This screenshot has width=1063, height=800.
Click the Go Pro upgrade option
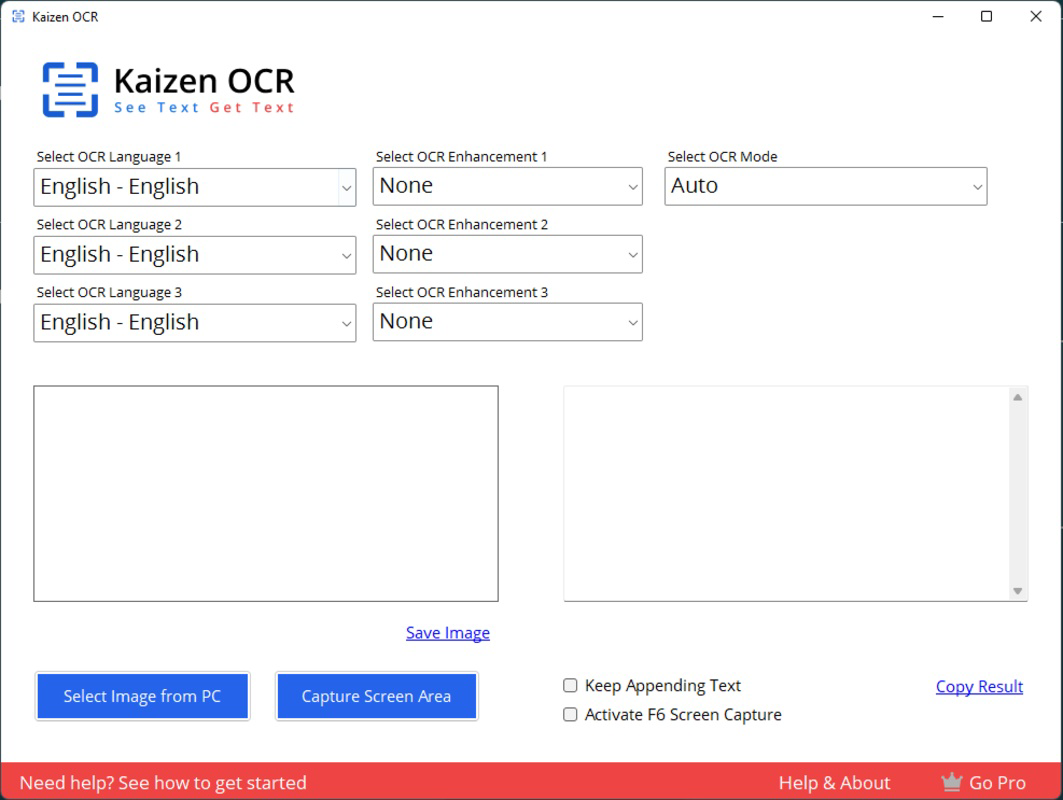tap(995, 782)
